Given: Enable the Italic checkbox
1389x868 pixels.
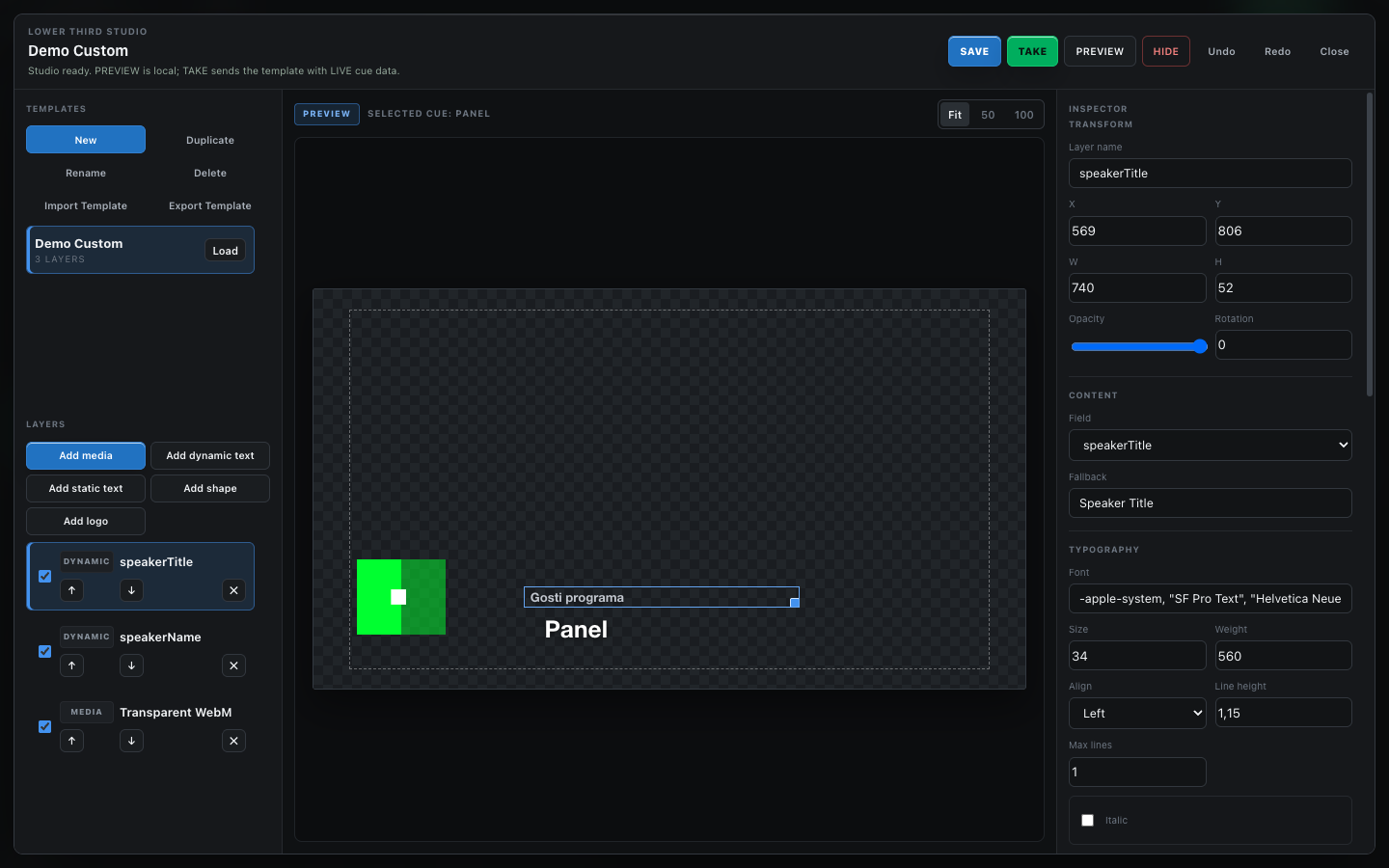Looking at the screenshot, I should pos(1087,820).
